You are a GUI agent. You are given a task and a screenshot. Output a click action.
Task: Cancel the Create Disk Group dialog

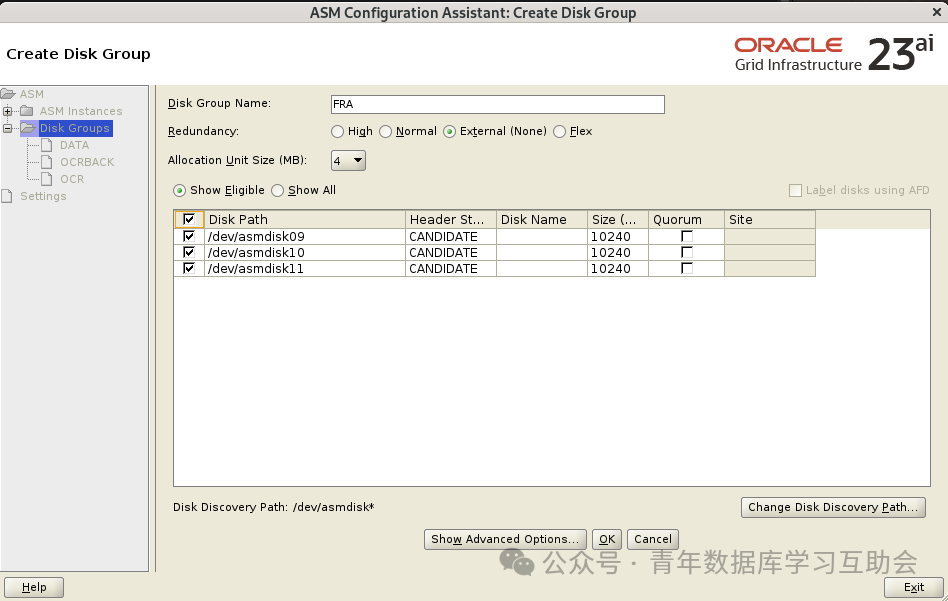(653, 539)
